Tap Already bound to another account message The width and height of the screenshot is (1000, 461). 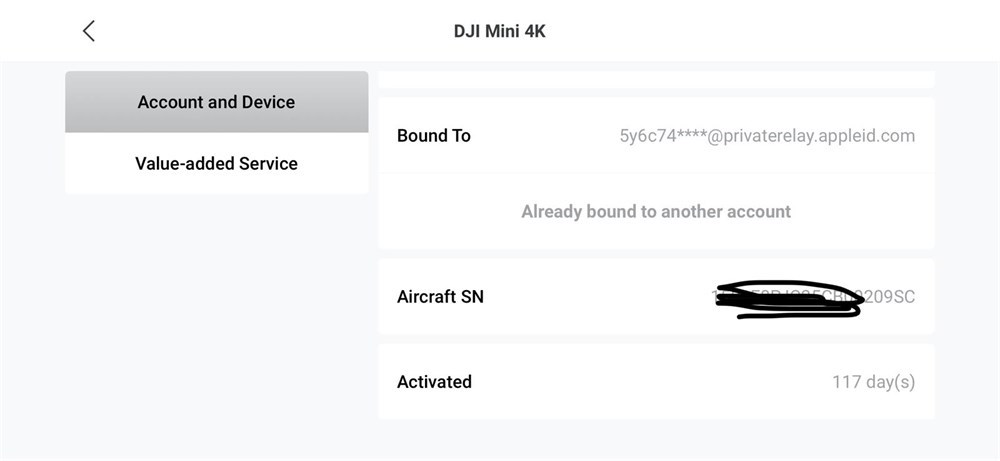(656, 212)
